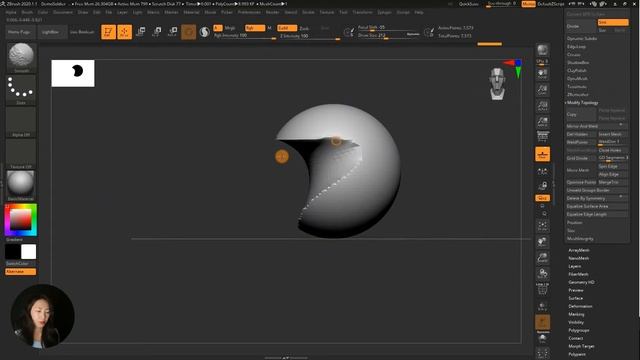Image resolution: width=640 pixels, height=360 pixels.
Task: Select the Scale transform icon in top shelf
Action: coord(157,32)
